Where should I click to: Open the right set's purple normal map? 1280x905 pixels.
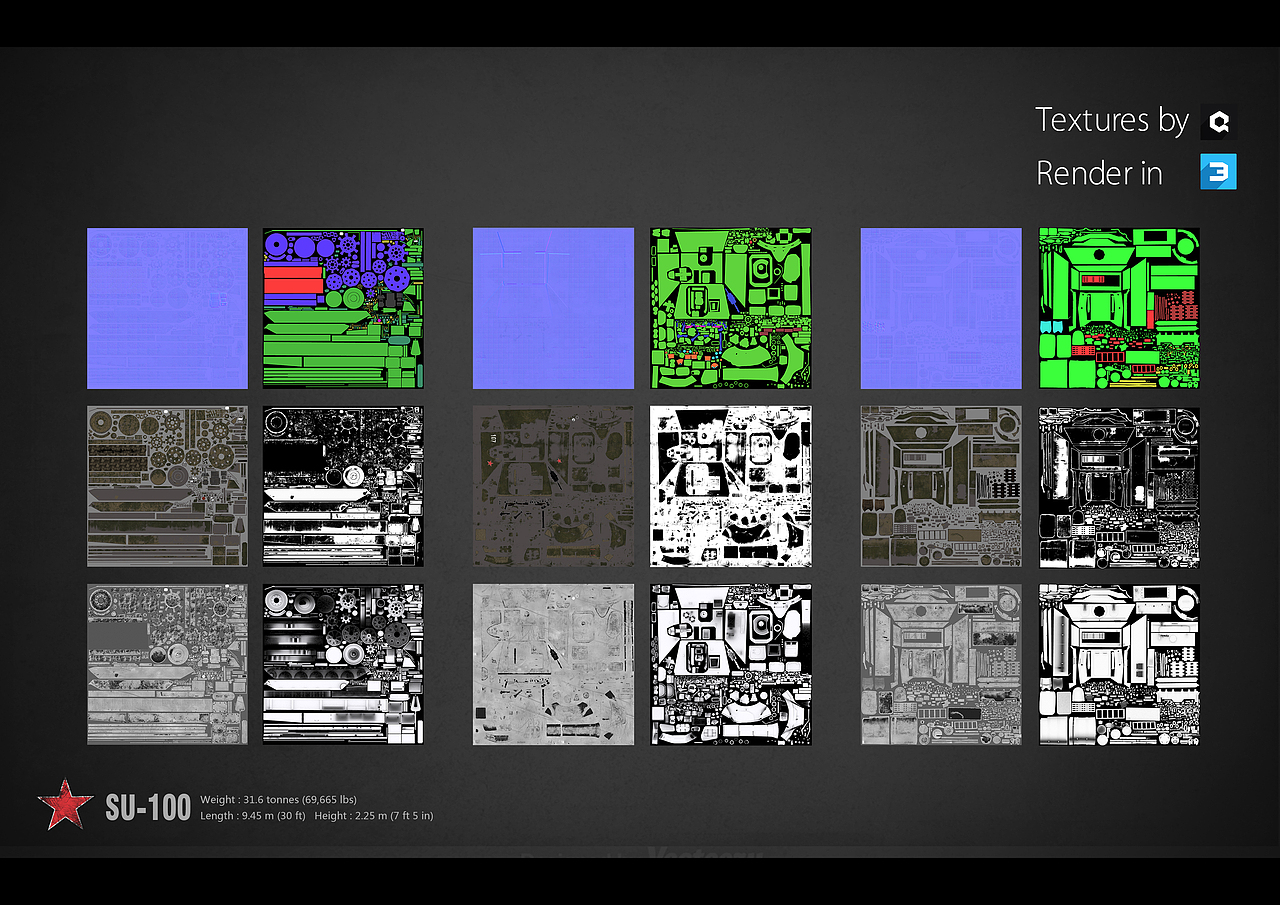[x=941, y=308]
